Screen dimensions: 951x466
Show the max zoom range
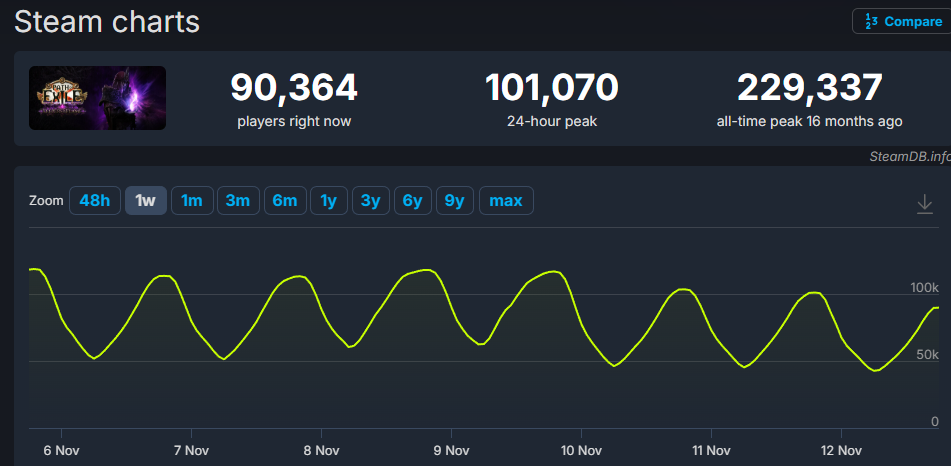pos(506,200)
